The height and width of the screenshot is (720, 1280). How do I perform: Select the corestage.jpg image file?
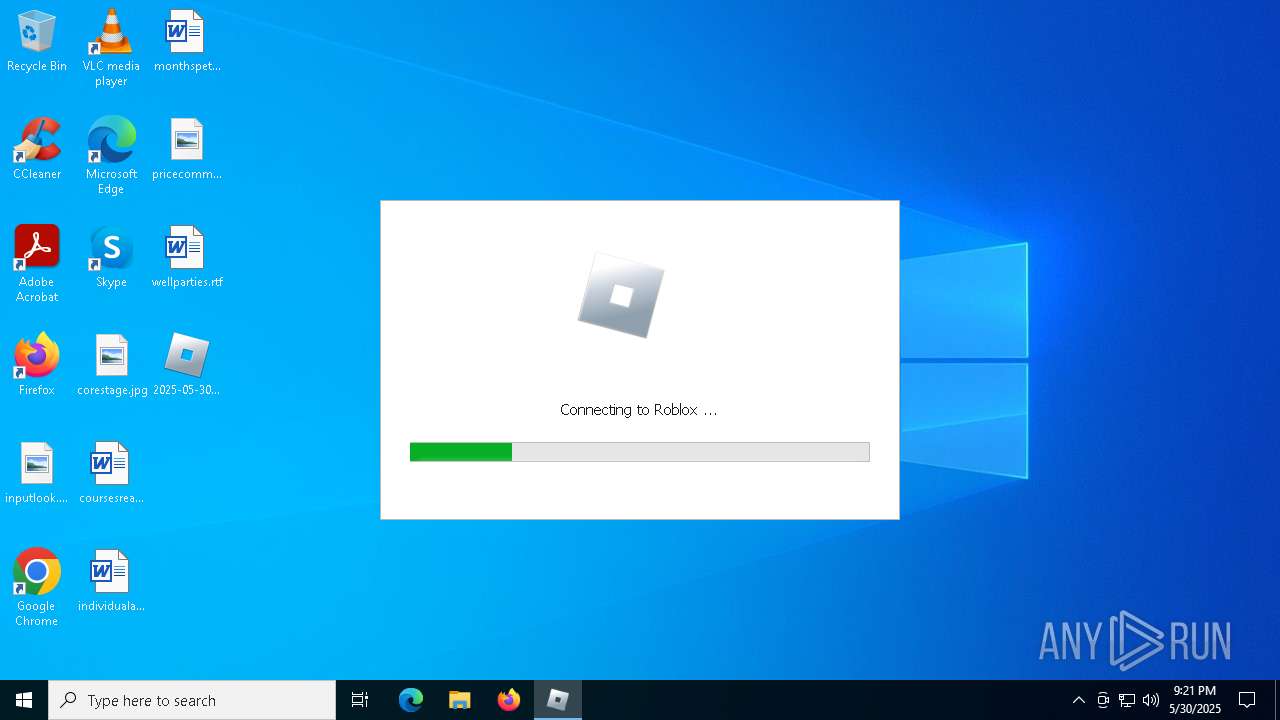tap(112, 366)
